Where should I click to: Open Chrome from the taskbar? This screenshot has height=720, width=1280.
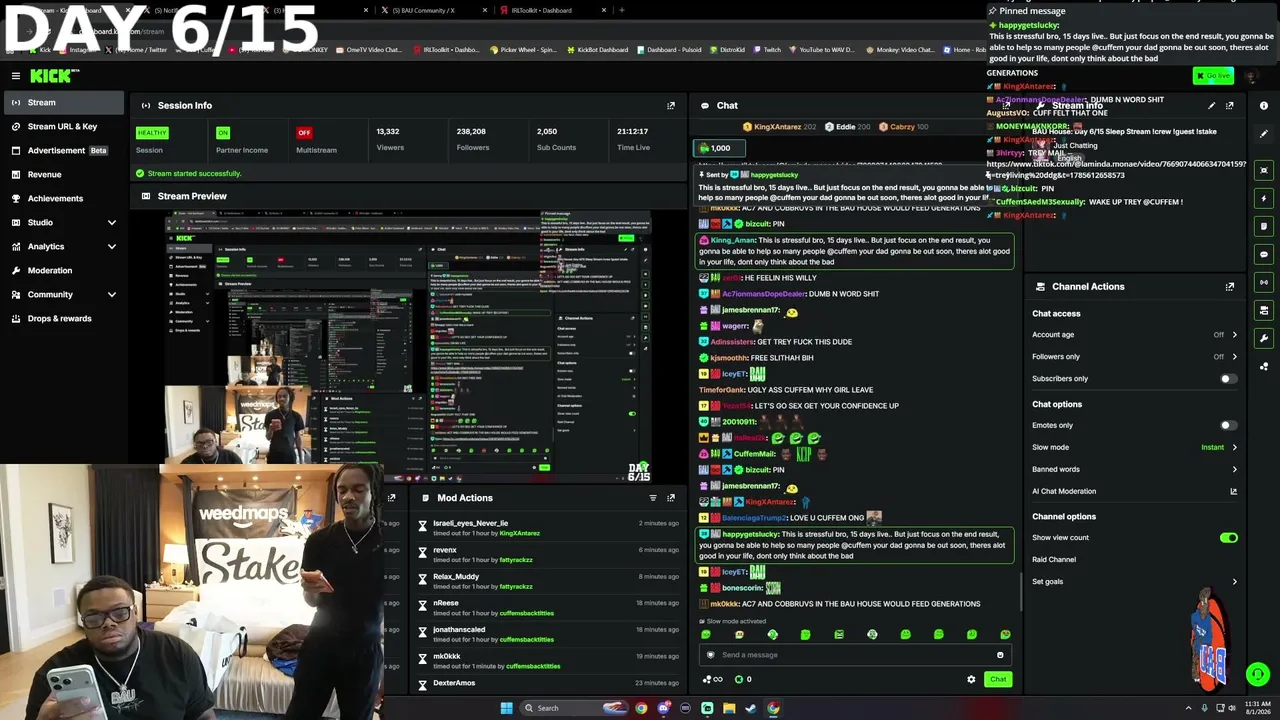641,708
